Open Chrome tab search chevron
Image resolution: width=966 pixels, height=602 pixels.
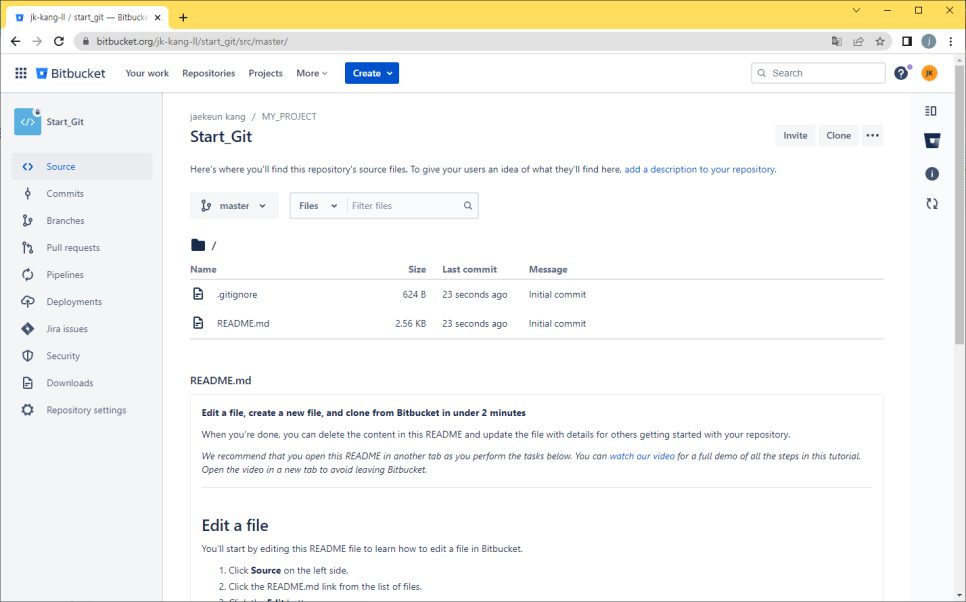point(856,10)
